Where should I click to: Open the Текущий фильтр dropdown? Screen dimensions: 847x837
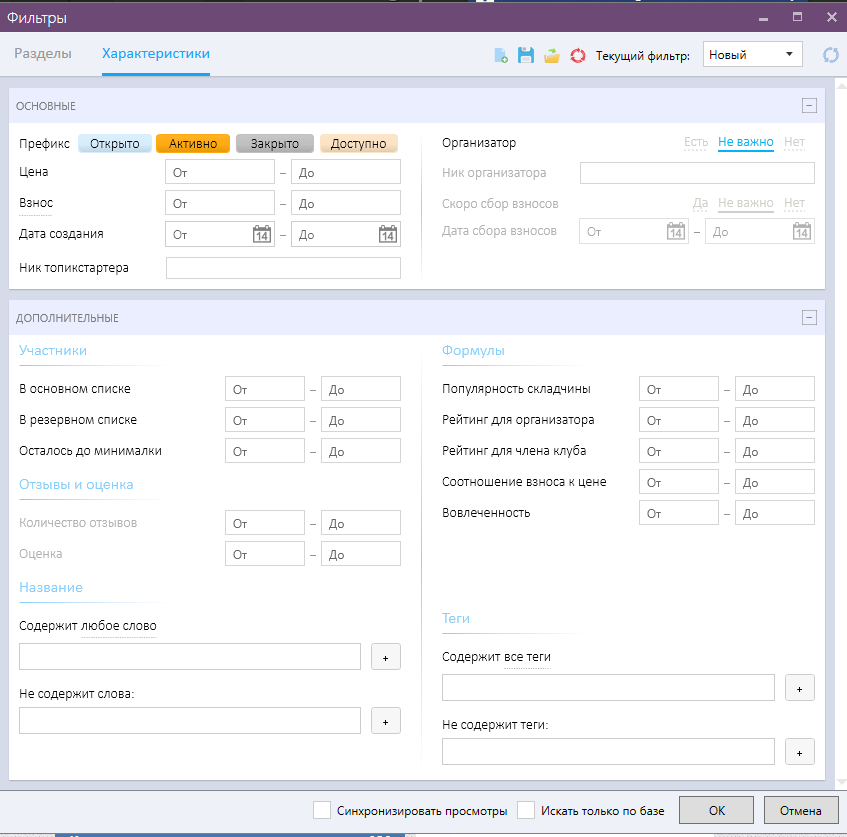click(x=753, y=55)
